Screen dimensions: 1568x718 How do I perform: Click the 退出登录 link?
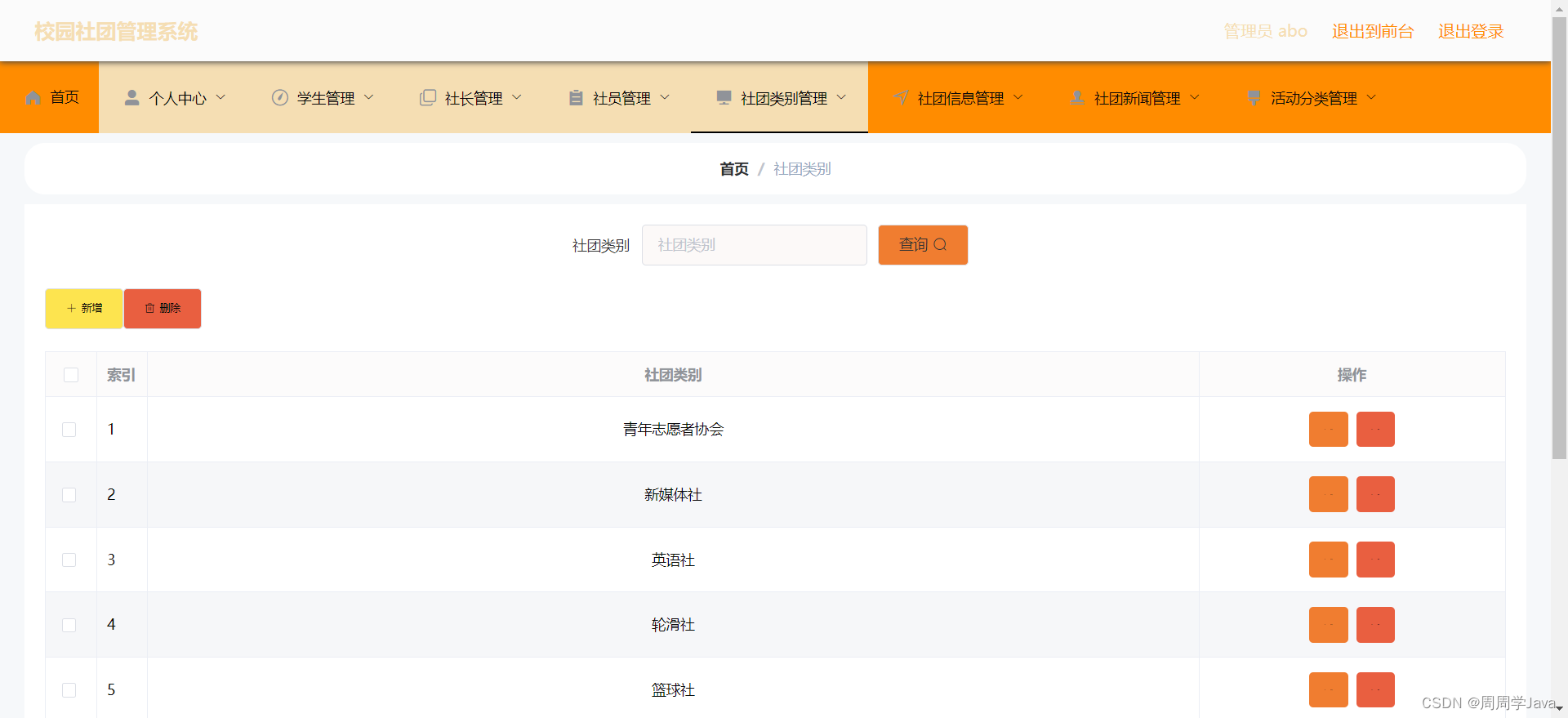1471,31
